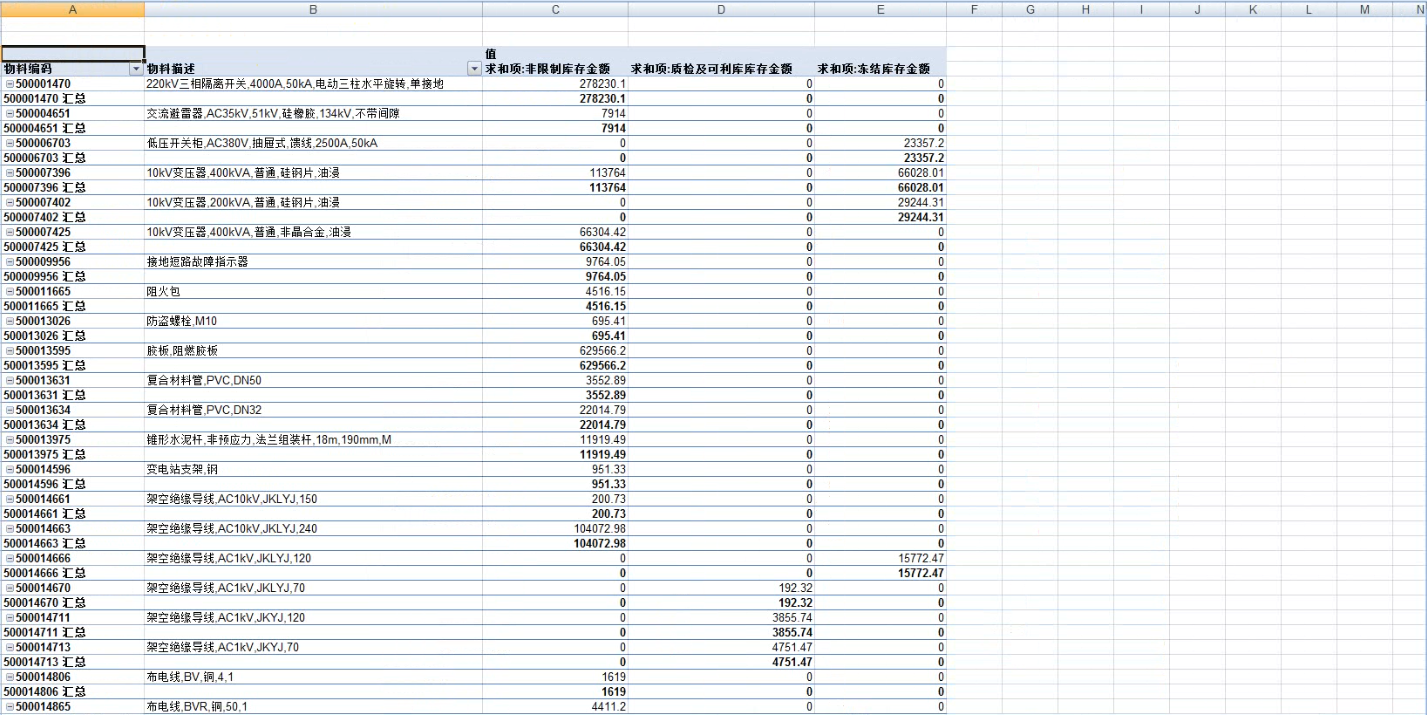
Task: Click collapse icon beside 500013634
Action: (x=10, y=410)
